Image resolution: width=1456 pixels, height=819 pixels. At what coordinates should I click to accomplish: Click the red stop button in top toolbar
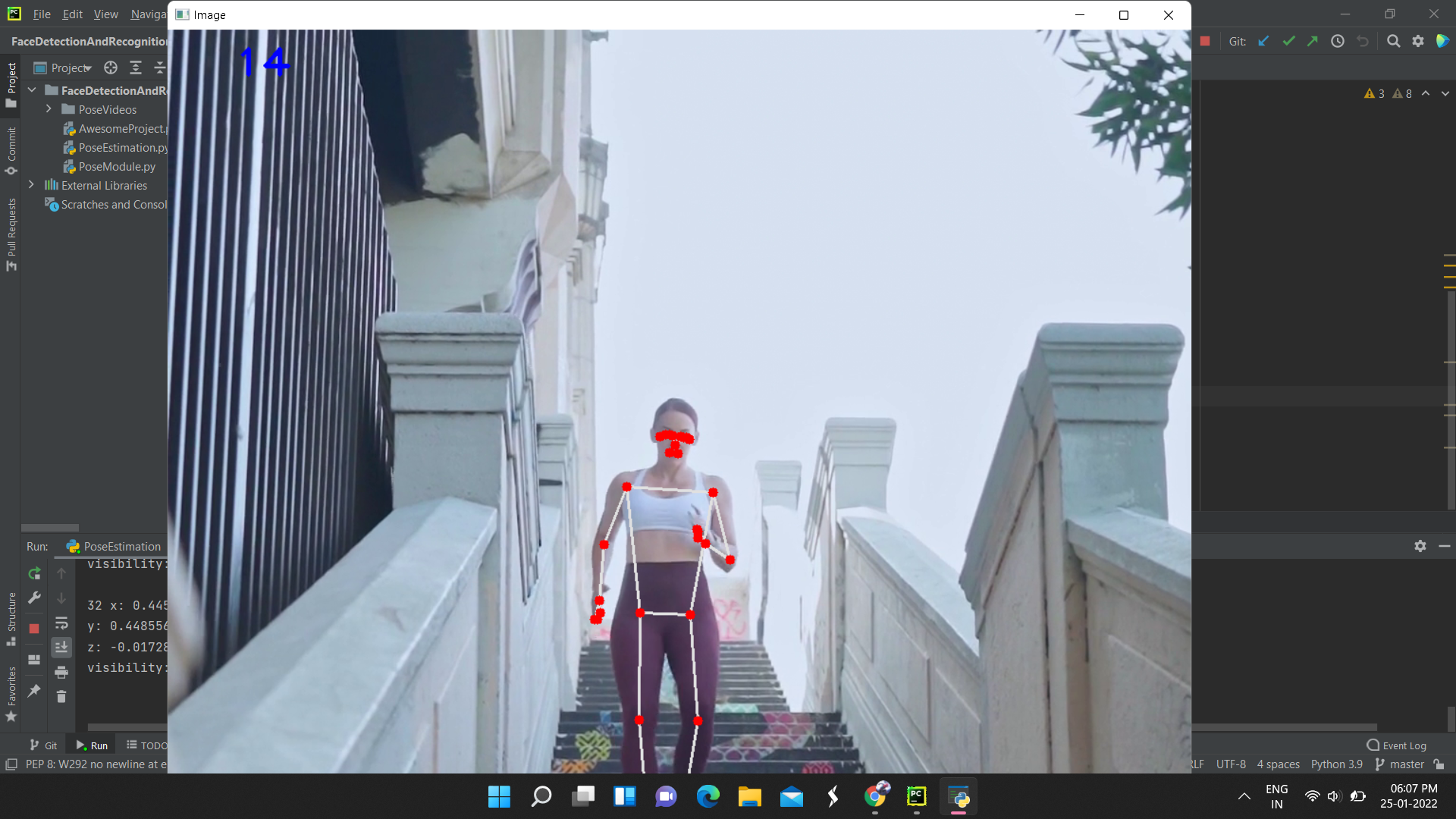(1205, 42)
